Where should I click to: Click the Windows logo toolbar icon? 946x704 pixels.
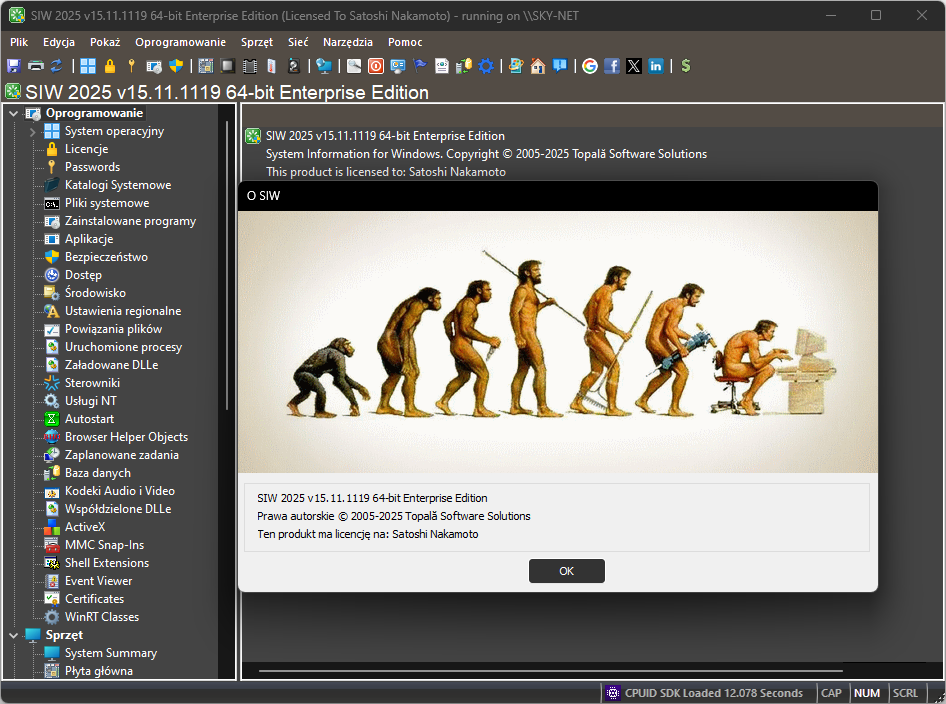(x=88, y=66)
